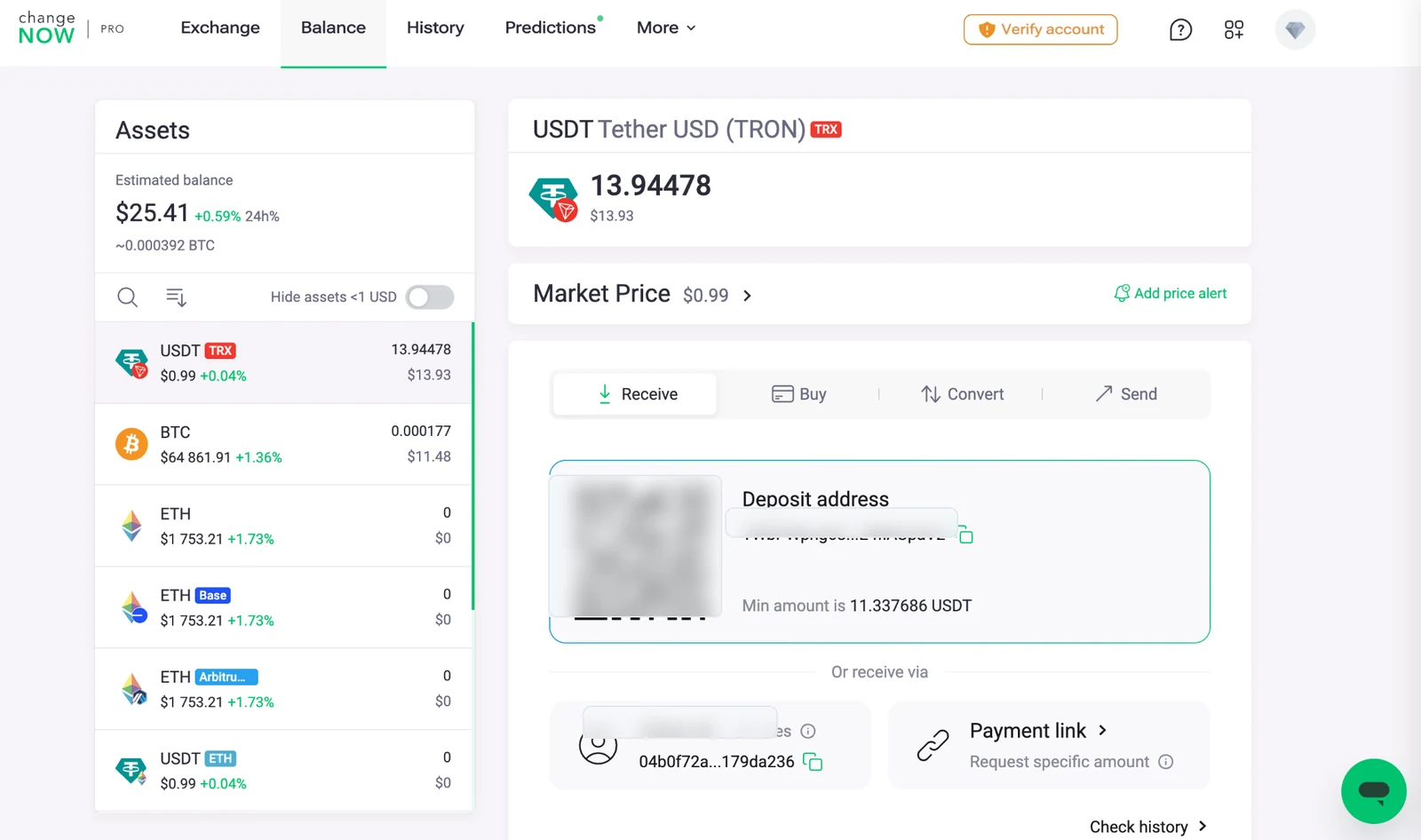Click the PRO label next to logo
1421x840 pixels.
(113, 29)
